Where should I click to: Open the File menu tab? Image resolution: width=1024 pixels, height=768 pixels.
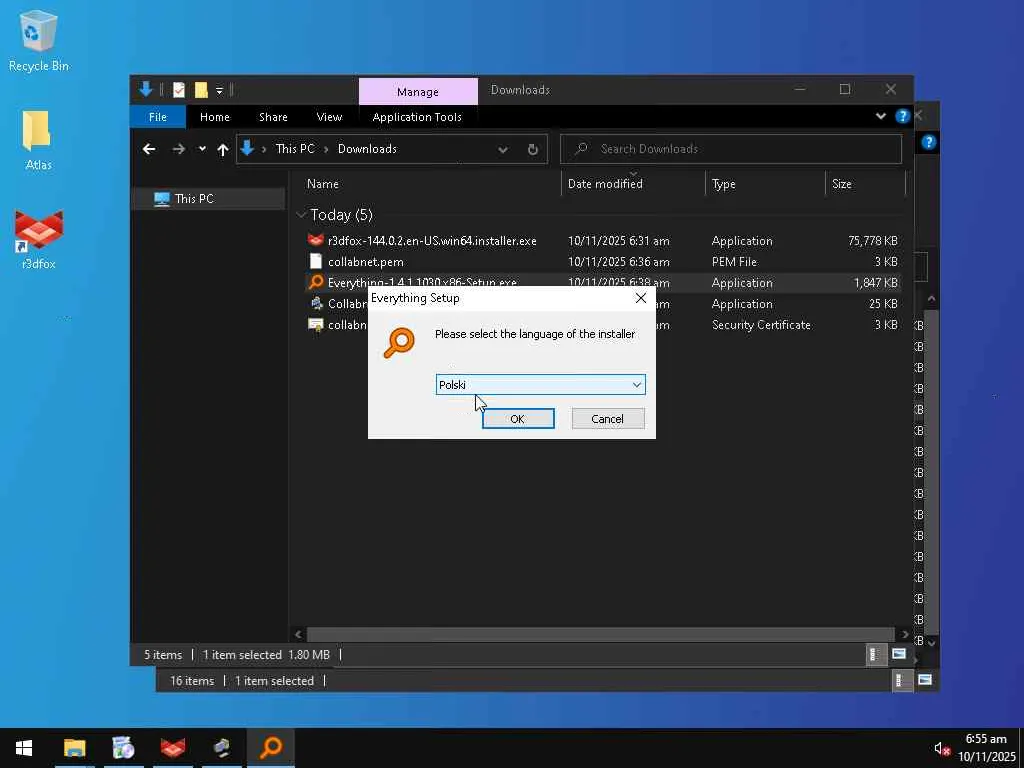tap(158, 117)
